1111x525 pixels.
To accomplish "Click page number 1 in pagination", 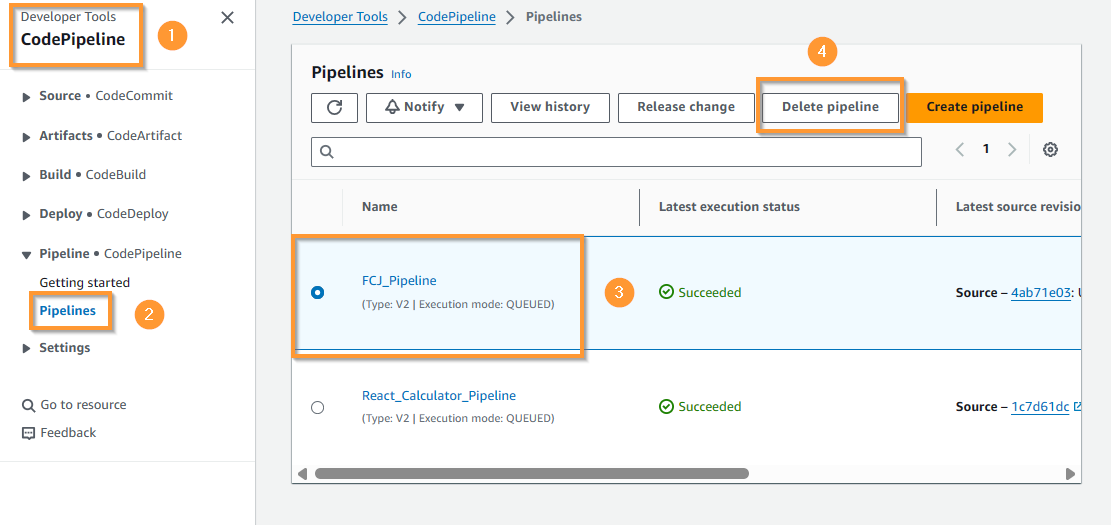I will pyautogui.click(x=986, y=149).
